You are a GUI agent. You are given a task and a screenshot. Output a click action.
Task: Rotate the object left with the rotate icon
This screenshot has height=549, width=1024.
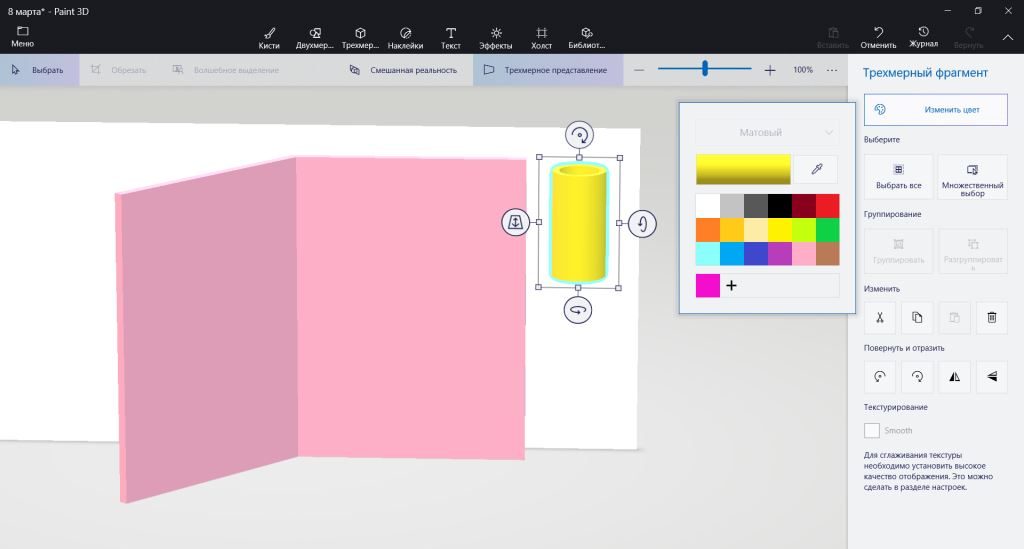[x=879, y=377]
